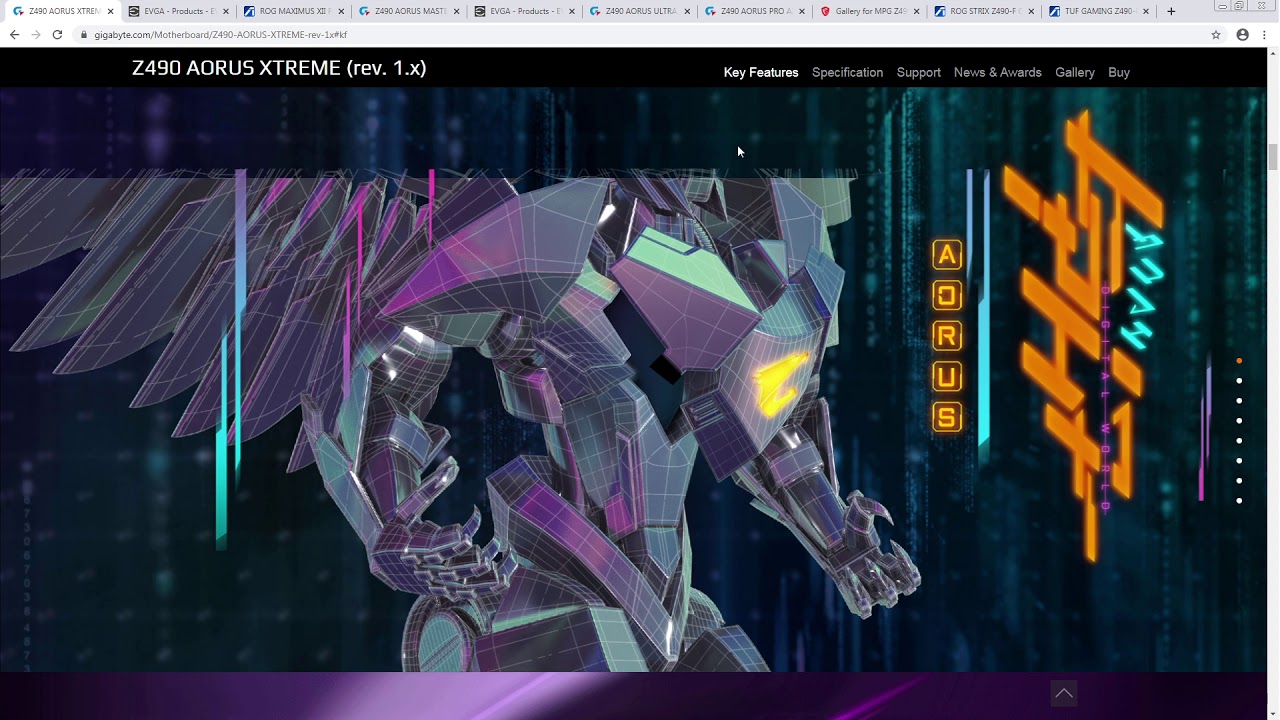Image resolution: width=1280 pixels, height=720 pixels.
Task: Close the Z490 AORUS MASTER tab
Action: tap(456, 11)
